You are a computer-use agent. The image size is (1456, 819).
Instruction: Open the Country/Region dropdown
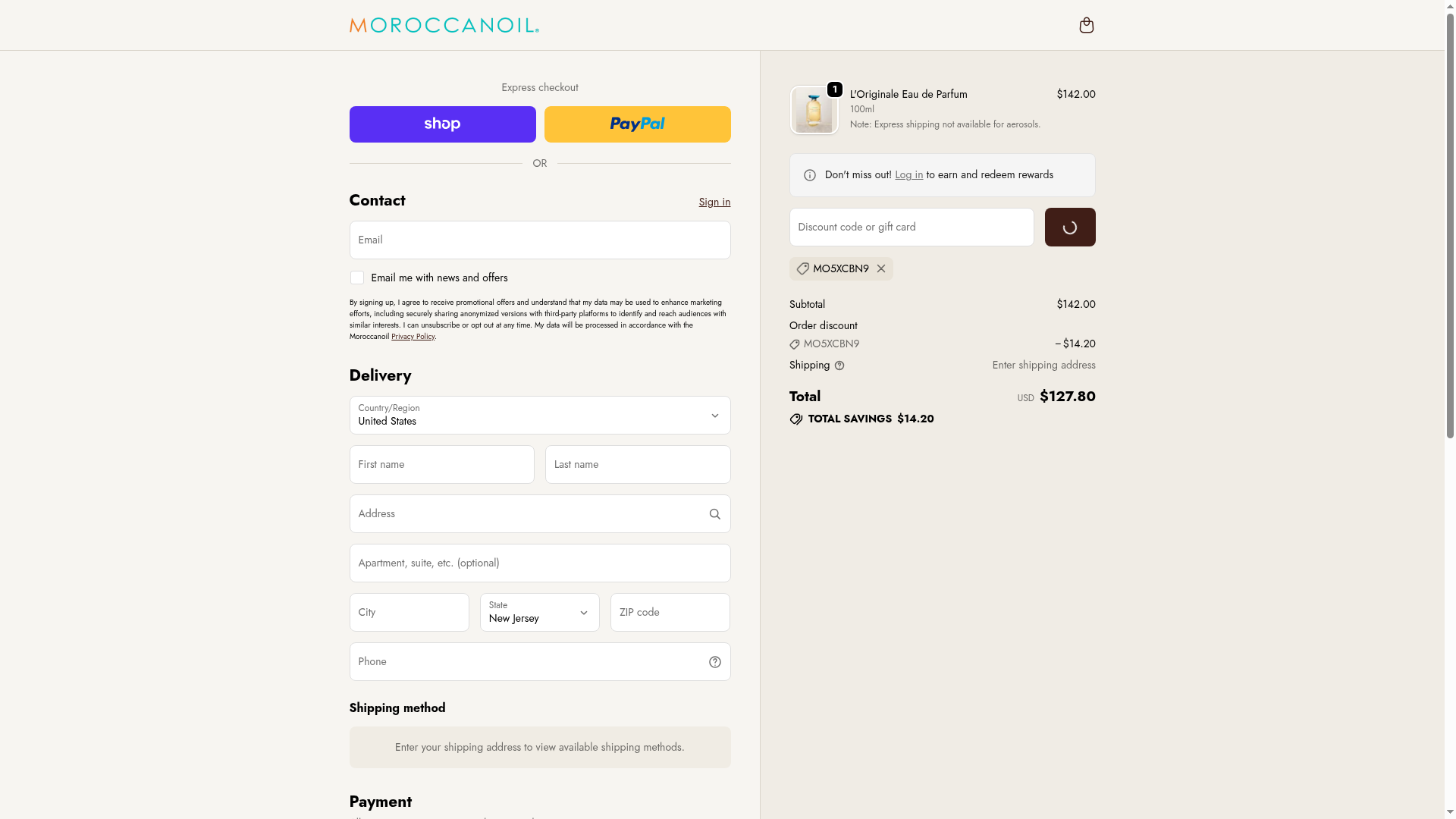tap(539, 416)
